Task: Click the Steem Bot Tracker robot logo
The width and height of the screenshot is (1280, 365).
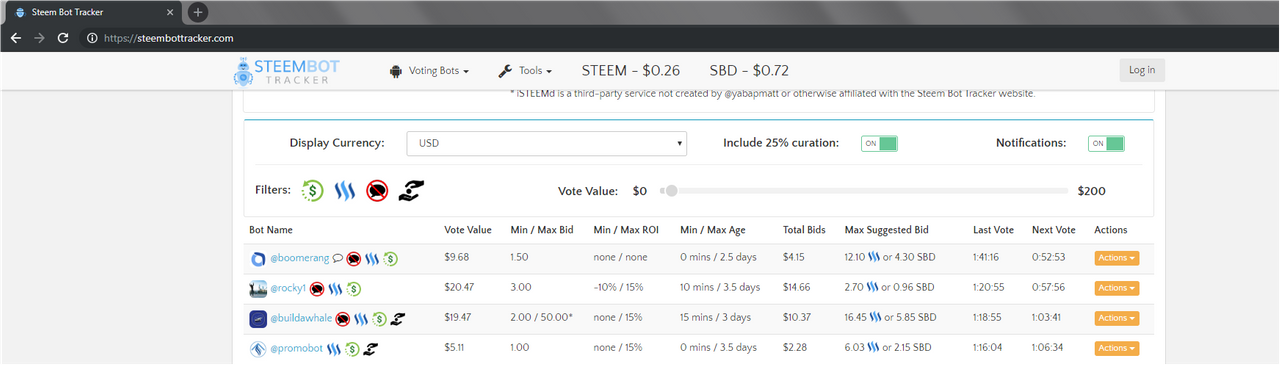Action: coord(244,71)
